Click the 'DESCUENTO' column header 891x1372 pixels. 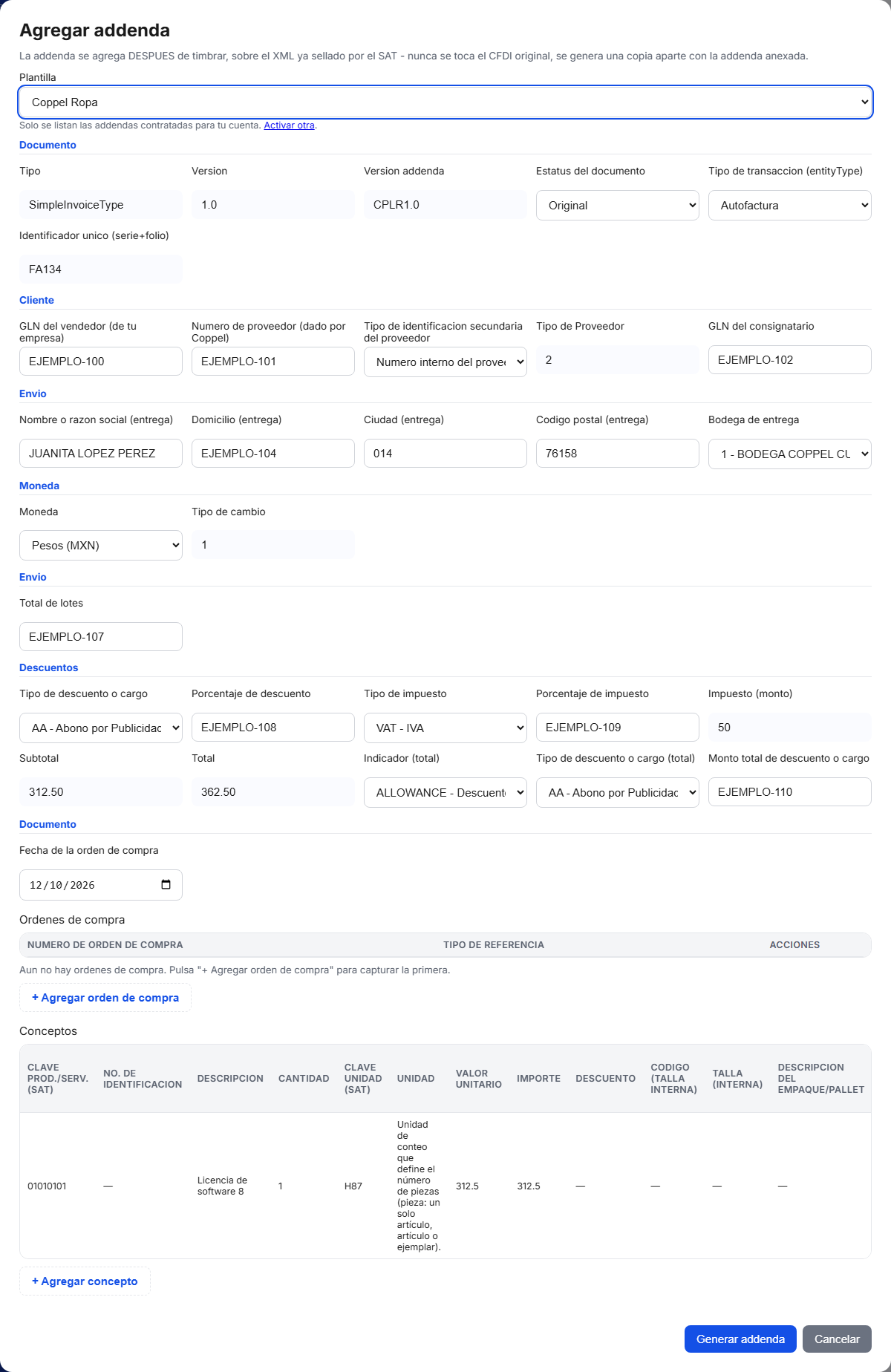click(606, 1079)
